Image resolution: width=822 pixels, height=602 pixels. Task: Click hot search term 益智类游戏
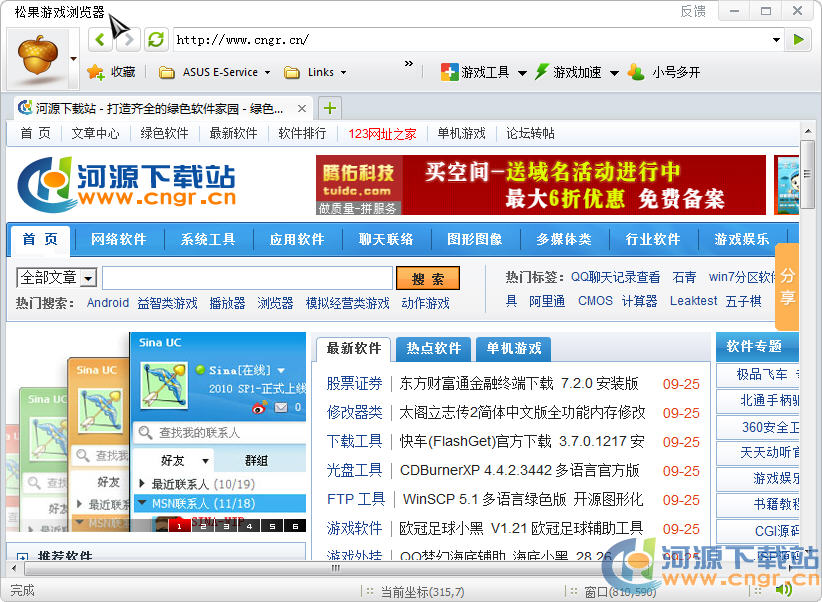[x=167, y=303]
